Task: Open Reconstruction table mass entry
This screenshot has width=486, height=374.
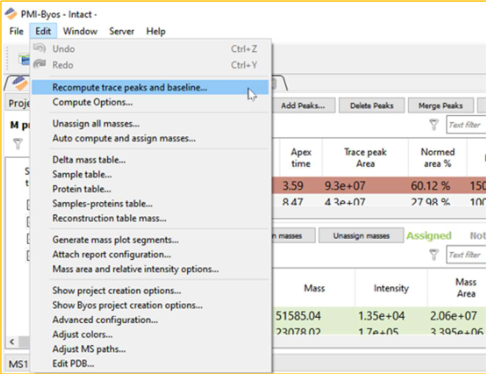Action: [150, 218]
